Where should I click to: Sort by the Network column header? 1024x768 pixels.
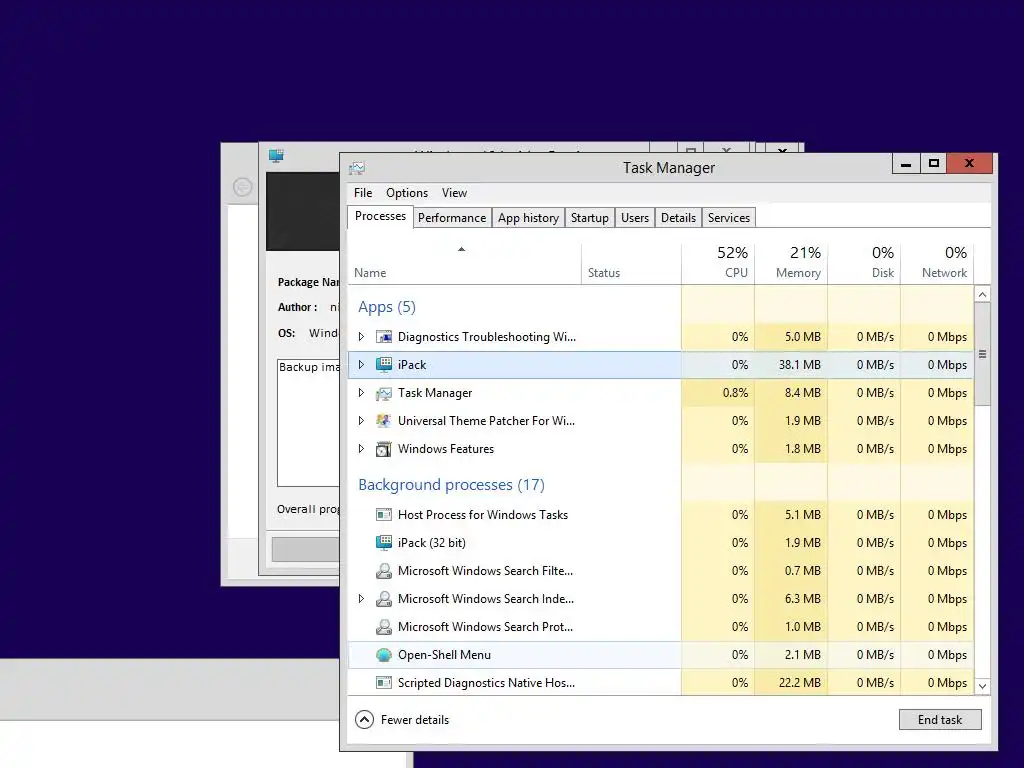937,264
